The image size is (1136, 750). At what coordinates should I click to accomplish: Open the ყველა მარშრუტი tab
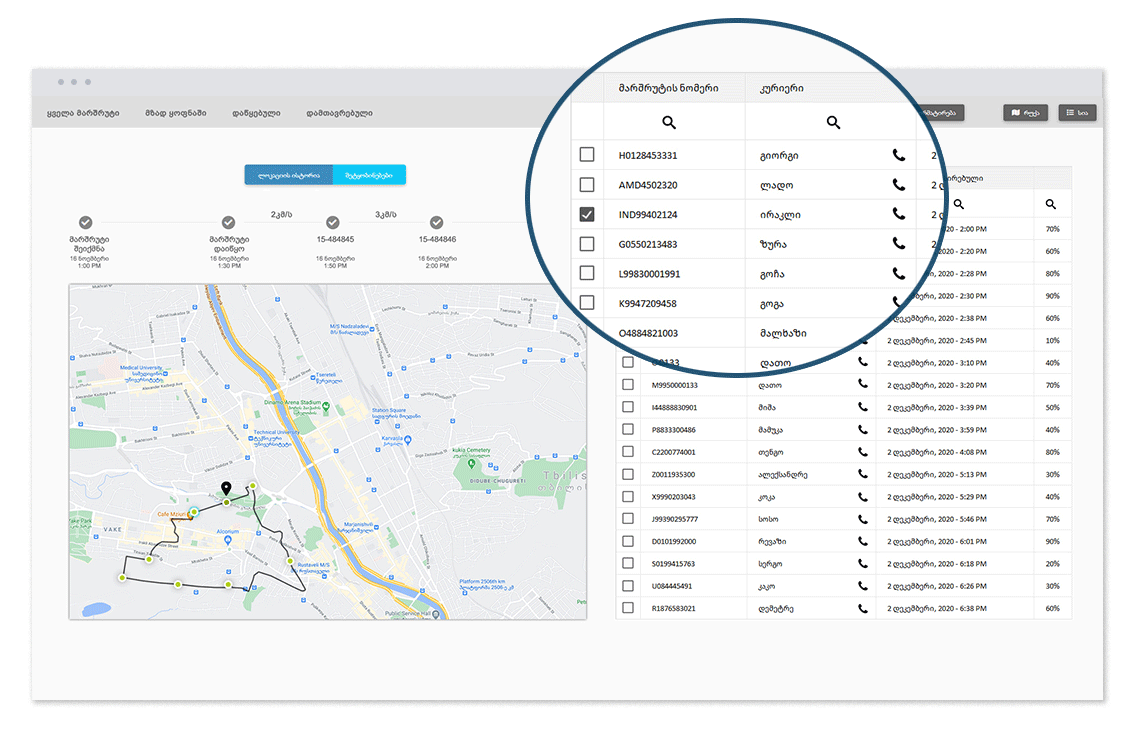tap(83, 113)
